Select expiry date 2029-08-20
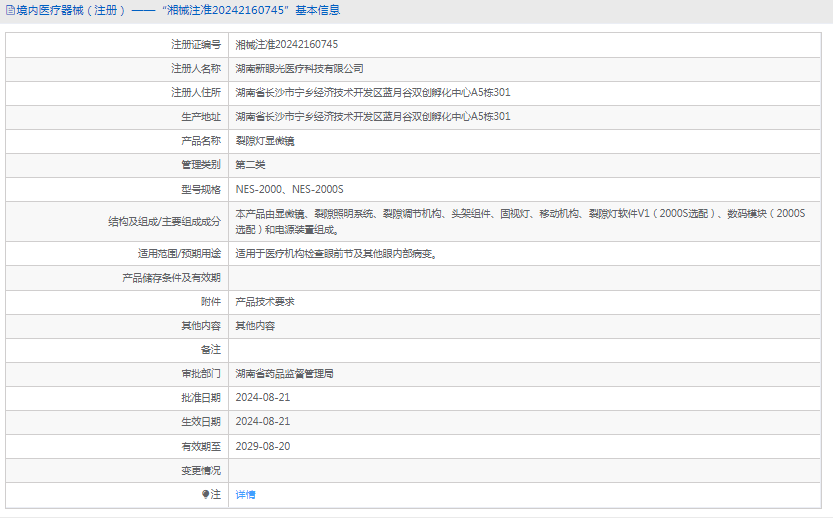 (x=263, y=446)
